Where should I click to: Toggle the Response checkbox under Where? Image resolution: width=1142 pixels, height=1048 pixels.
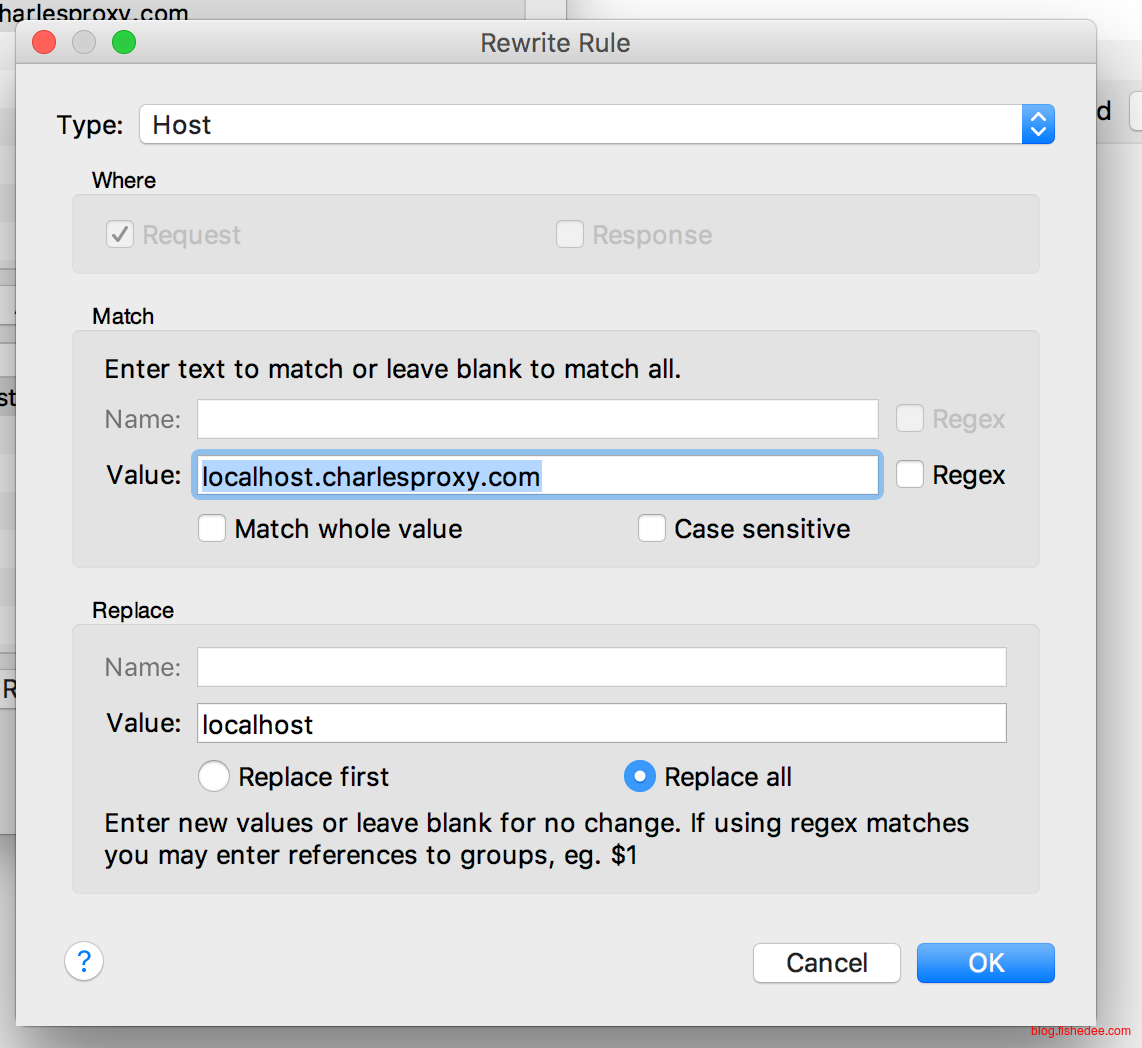pyautogui.click(x=569, y=235)
